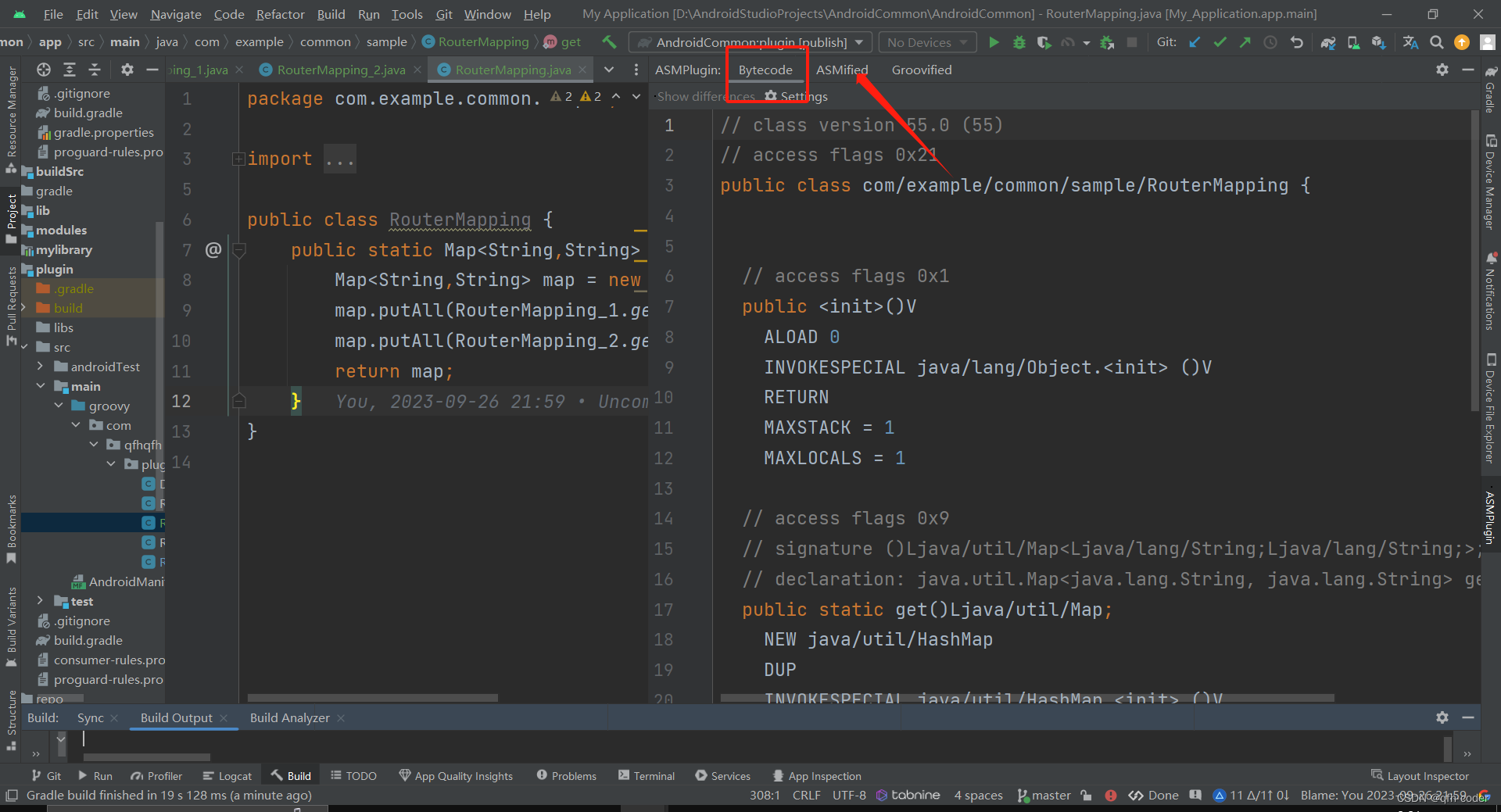Sync project with Gradle files elephant icon
This screenshot has width=1501, height=812.
click(x=1328, y=42)
